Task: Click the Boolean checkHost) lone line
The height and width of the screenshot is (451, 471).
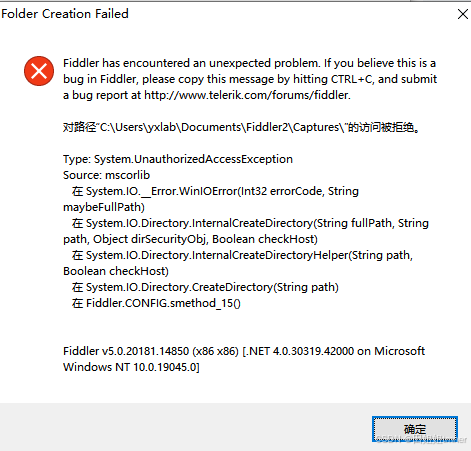Action: pos(116,271)
